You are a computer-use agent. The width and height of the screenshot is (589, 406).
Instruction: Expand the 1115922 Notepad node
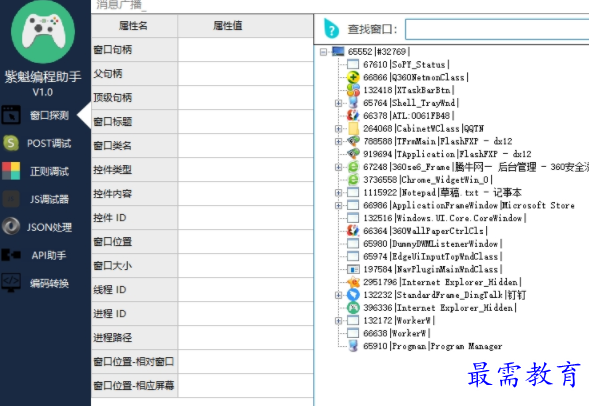338,193
